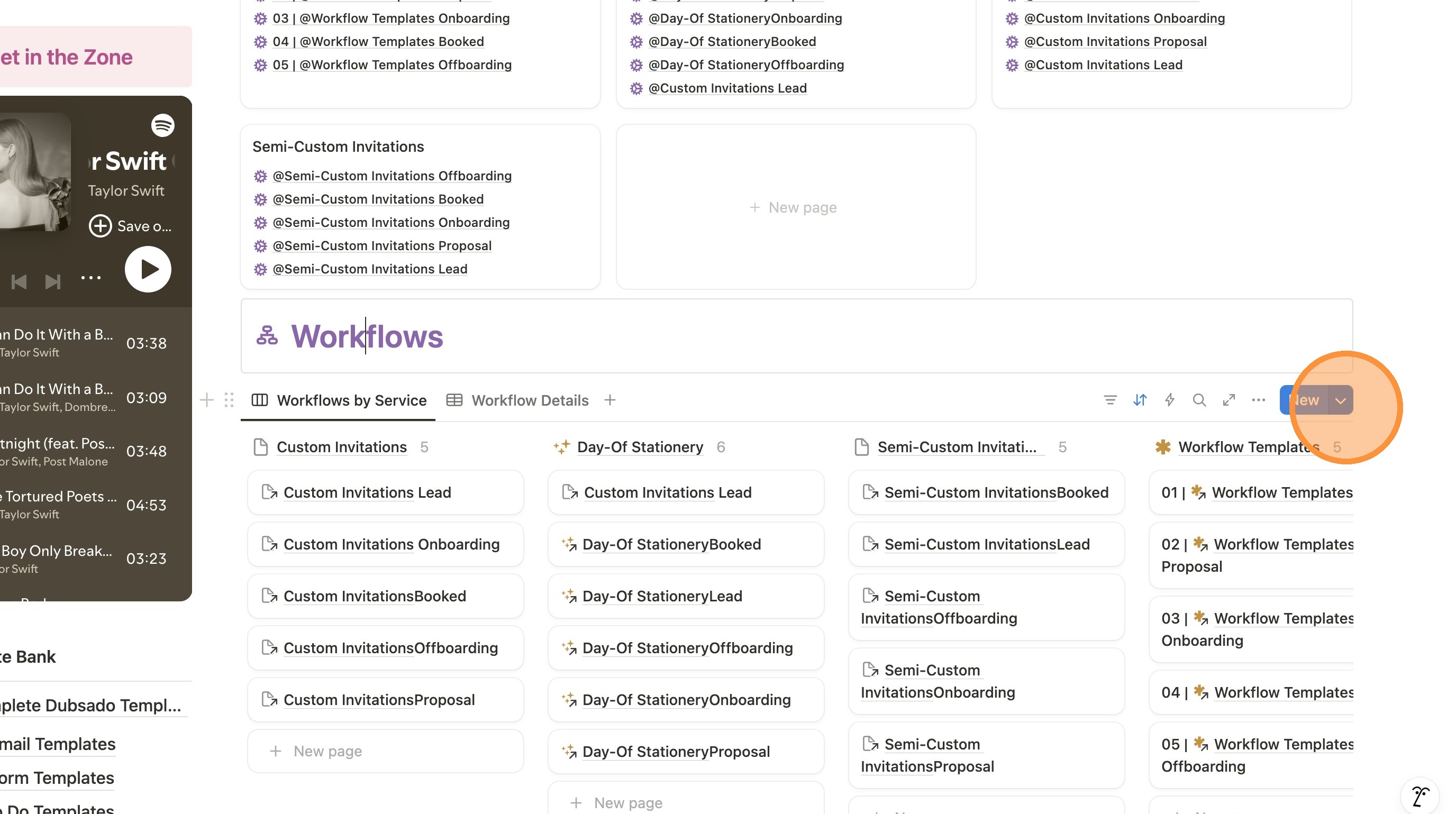Open the Semi-Custom InvitationsBooked card

click(986, 492)
